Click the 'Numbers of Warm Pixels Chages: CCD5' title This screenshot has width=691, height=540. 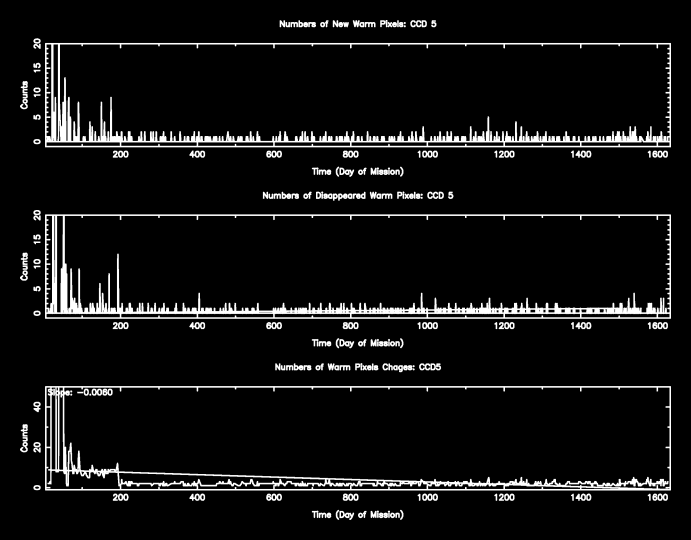tap(357, 368)
